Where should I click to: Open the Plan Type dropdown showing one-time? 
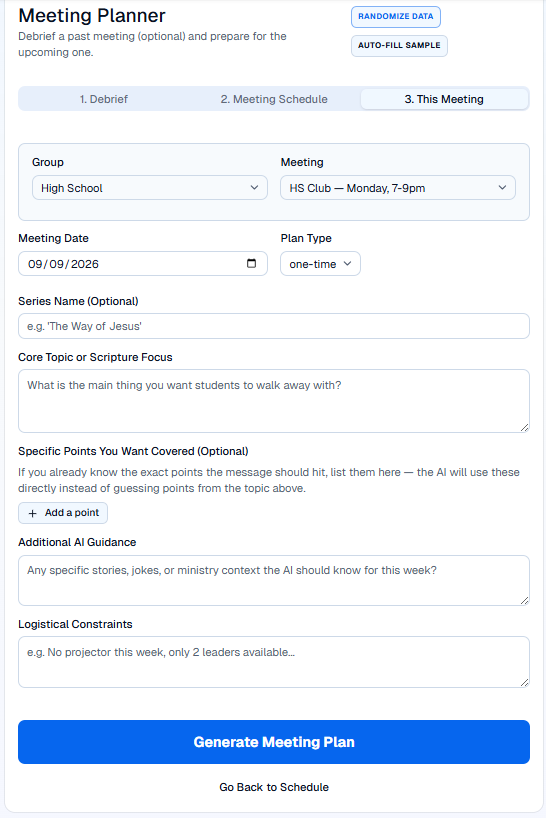point(320,264)
